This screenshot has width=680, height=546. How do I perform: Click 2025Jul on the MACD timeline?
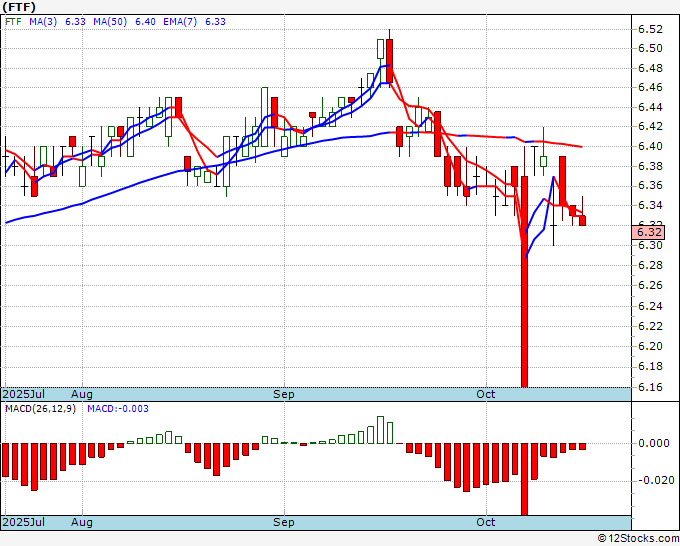(x=24, y=522)
